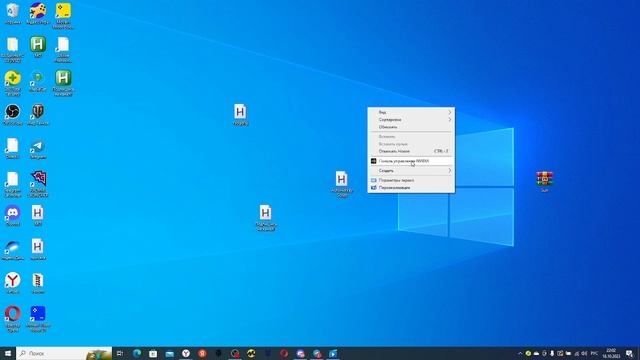This screenshot has width=640, height=360.
Task: Select the colorful gamepad icon in top row
Action: pos(38,13)
